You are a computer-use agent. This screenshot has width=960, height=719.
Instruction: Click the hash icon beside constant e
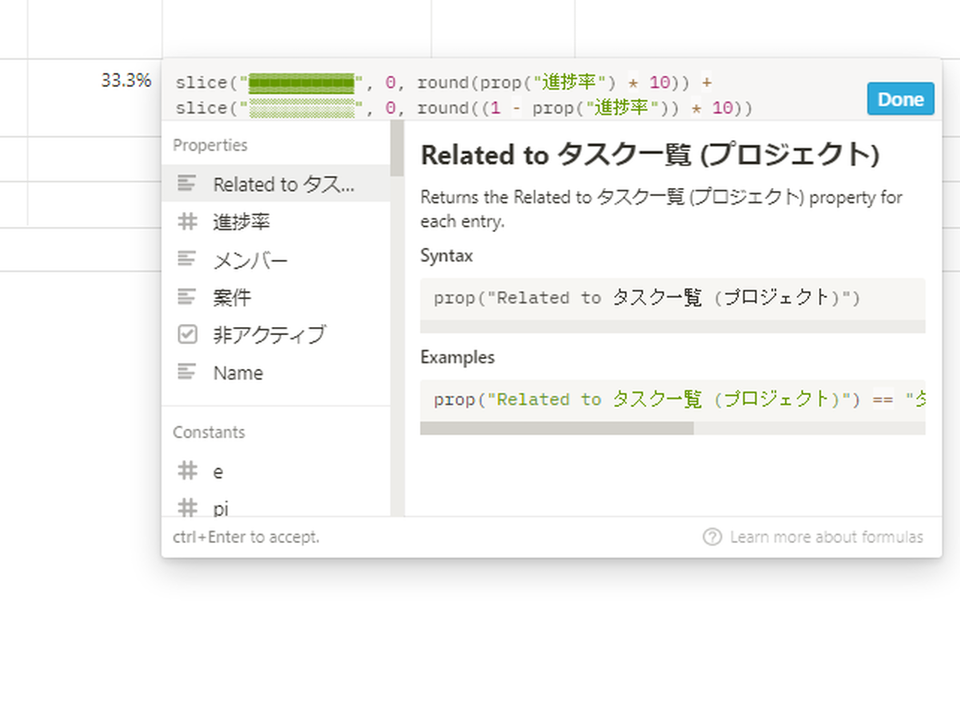(187, 471)
